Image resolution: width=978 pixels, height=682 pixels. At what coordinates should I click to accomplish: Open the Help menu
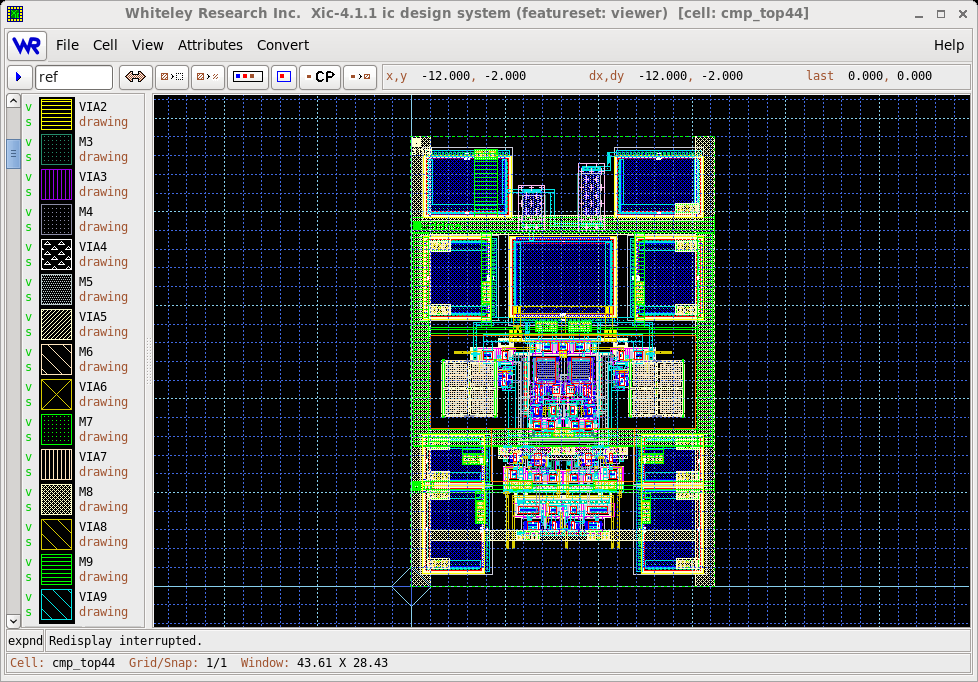pos(949,45)
